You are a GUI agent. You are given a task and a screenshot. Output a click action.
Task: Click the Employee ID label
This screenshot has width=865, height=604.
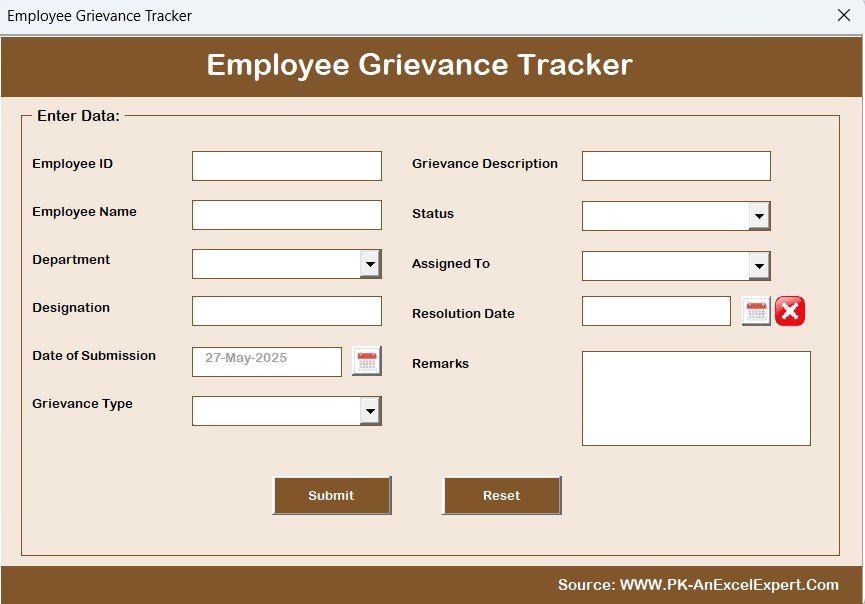click(72, 163)
